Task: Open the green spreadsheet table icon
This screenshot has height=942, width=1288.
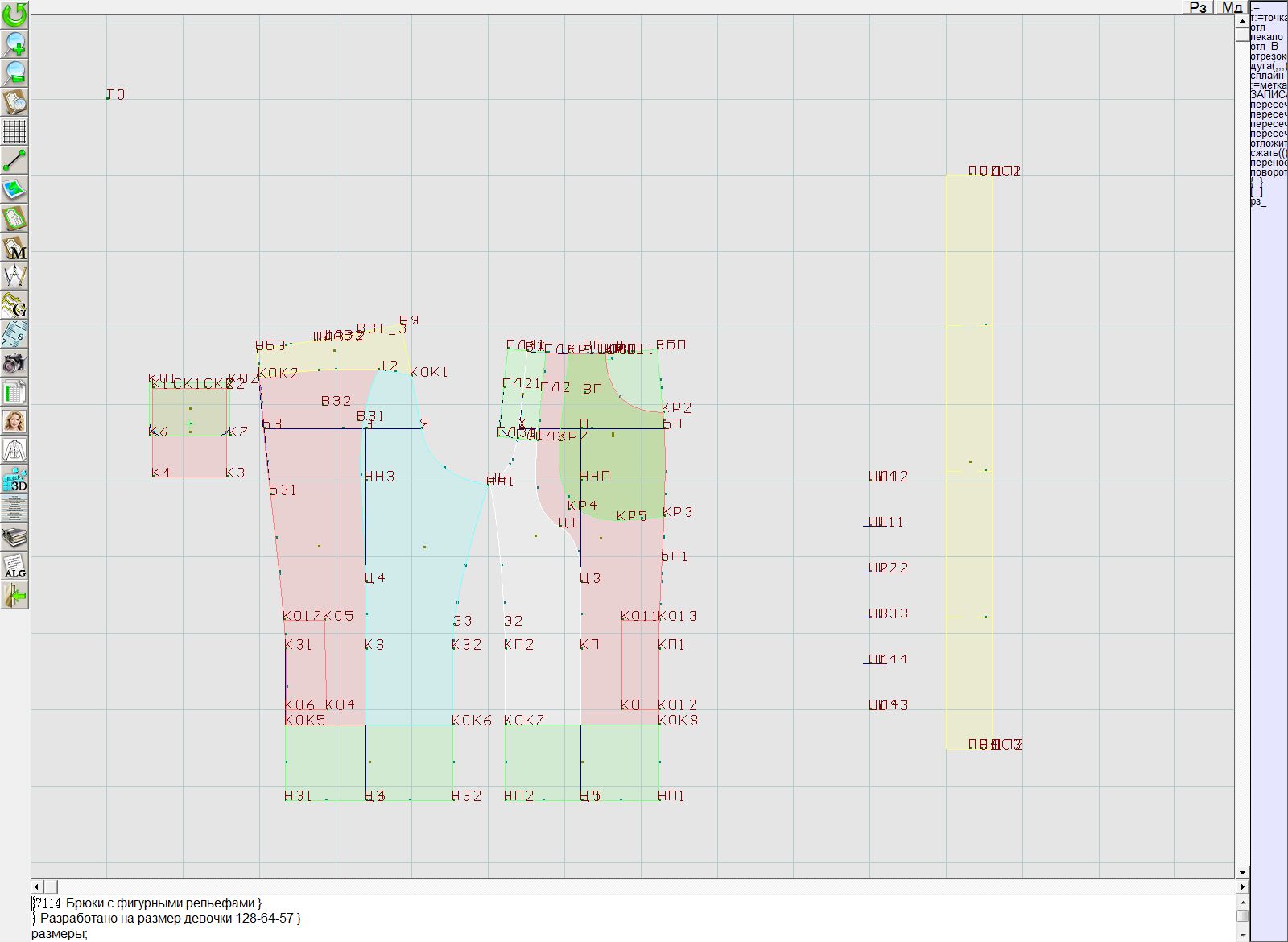Action: pos(14,393)
